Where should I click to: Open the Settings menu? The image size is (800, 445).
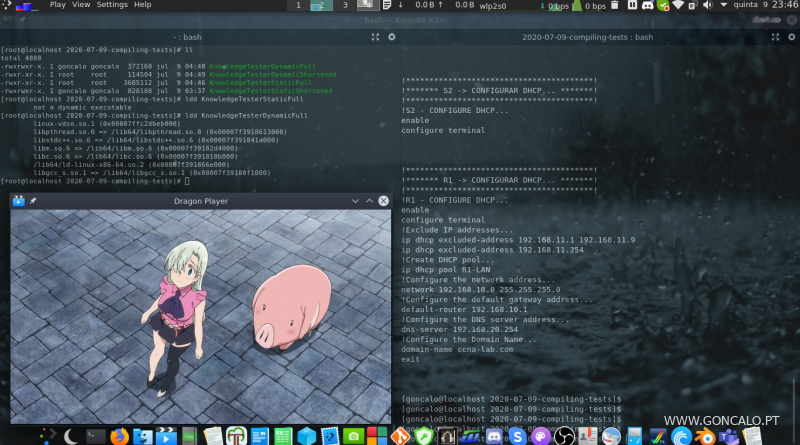[x=112, y=5]
